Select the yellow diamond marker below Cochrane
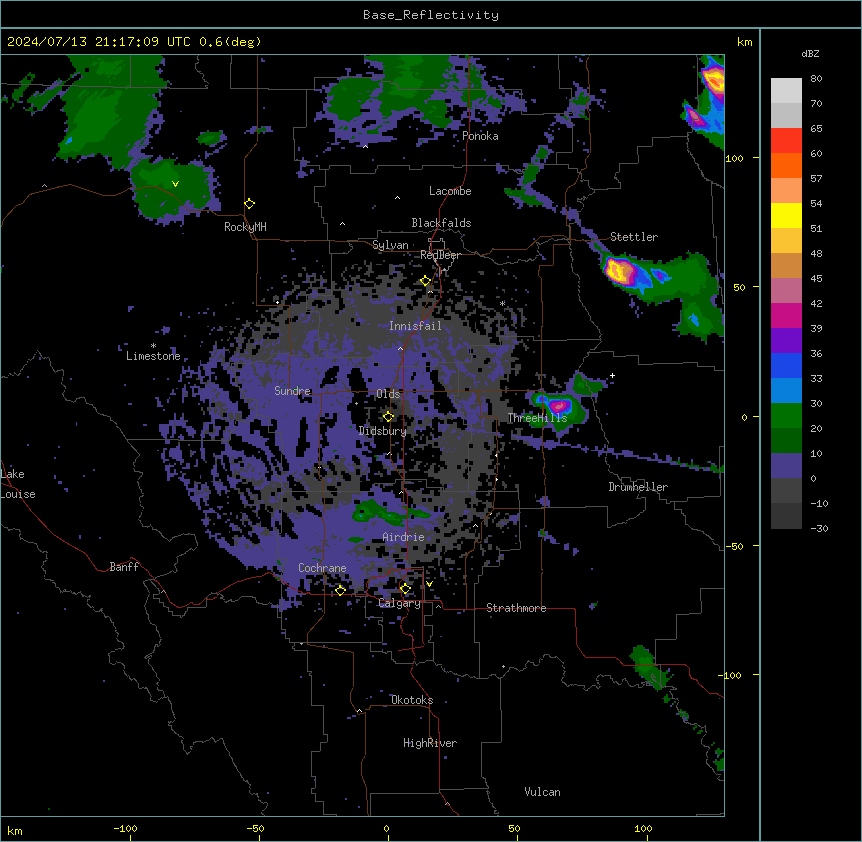Screen dimensions: 862x842 [340, 590]
